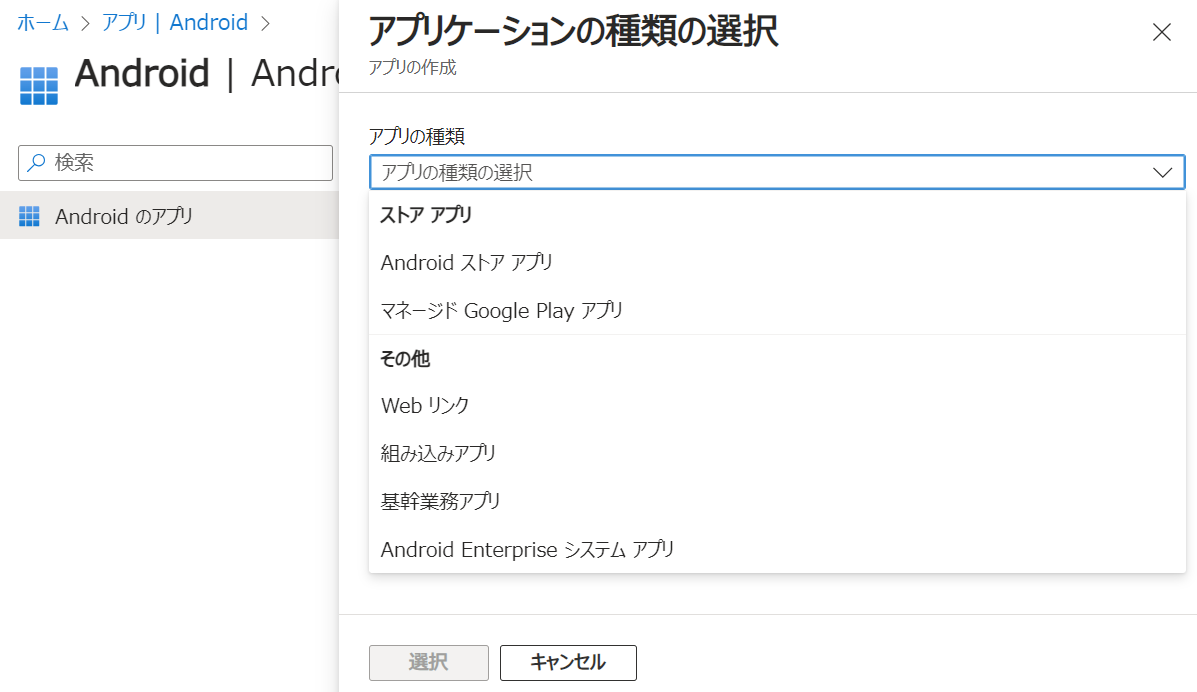Click the 選択 button
The height and width of the screenshot is (692, 1197).
[428, 662]
